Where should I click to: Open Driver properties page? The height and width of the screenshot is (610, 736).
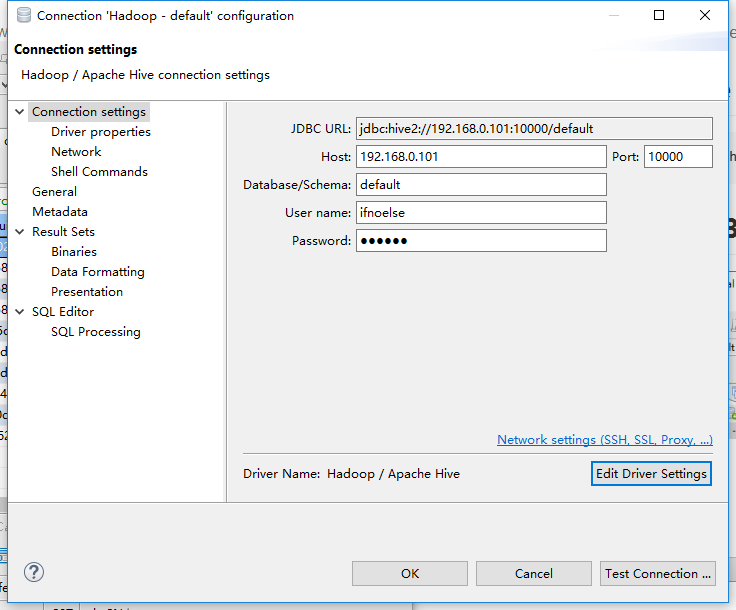coord(101,132)
